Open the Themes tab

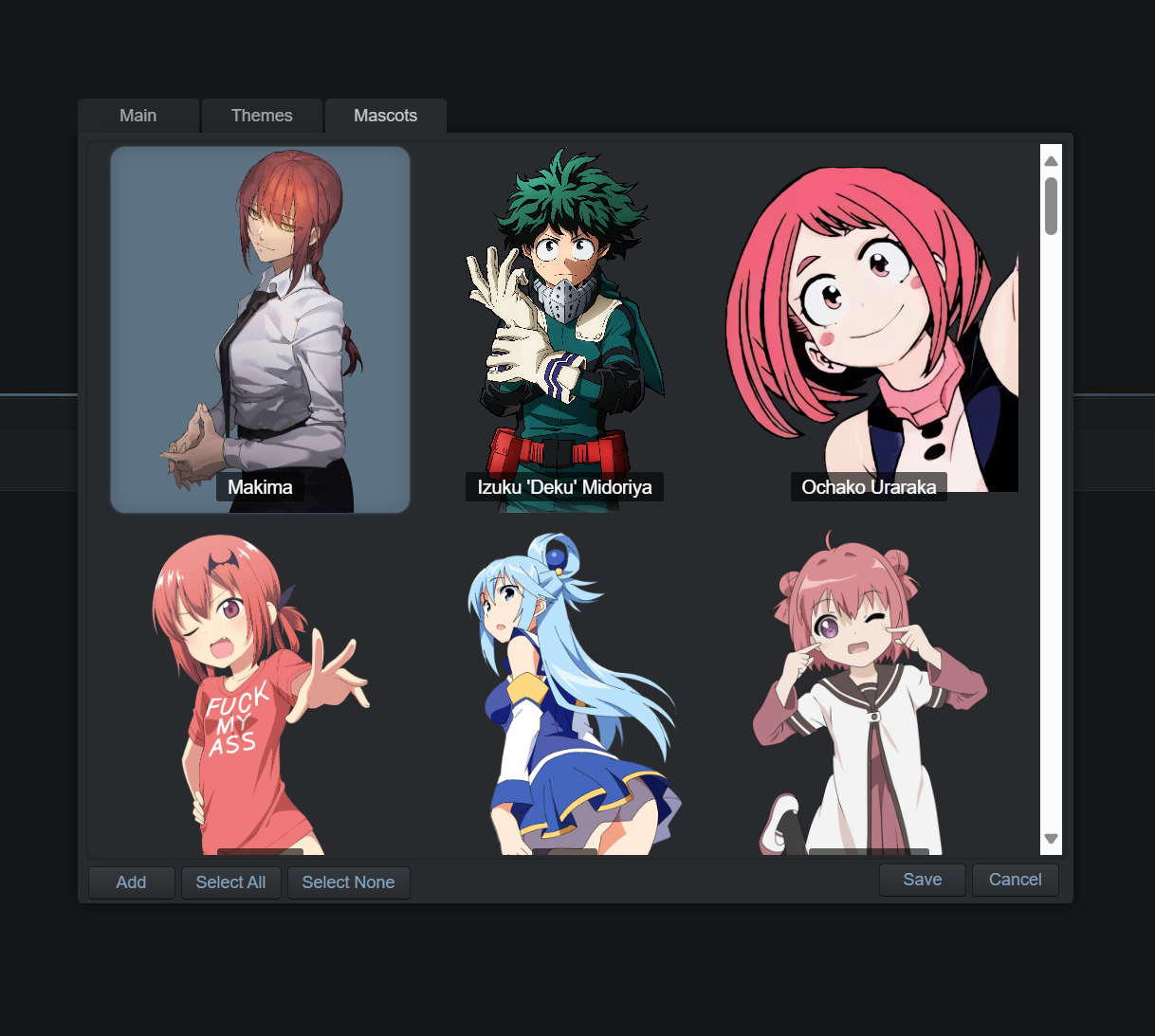pyautogui.click(x=262, y=116)
